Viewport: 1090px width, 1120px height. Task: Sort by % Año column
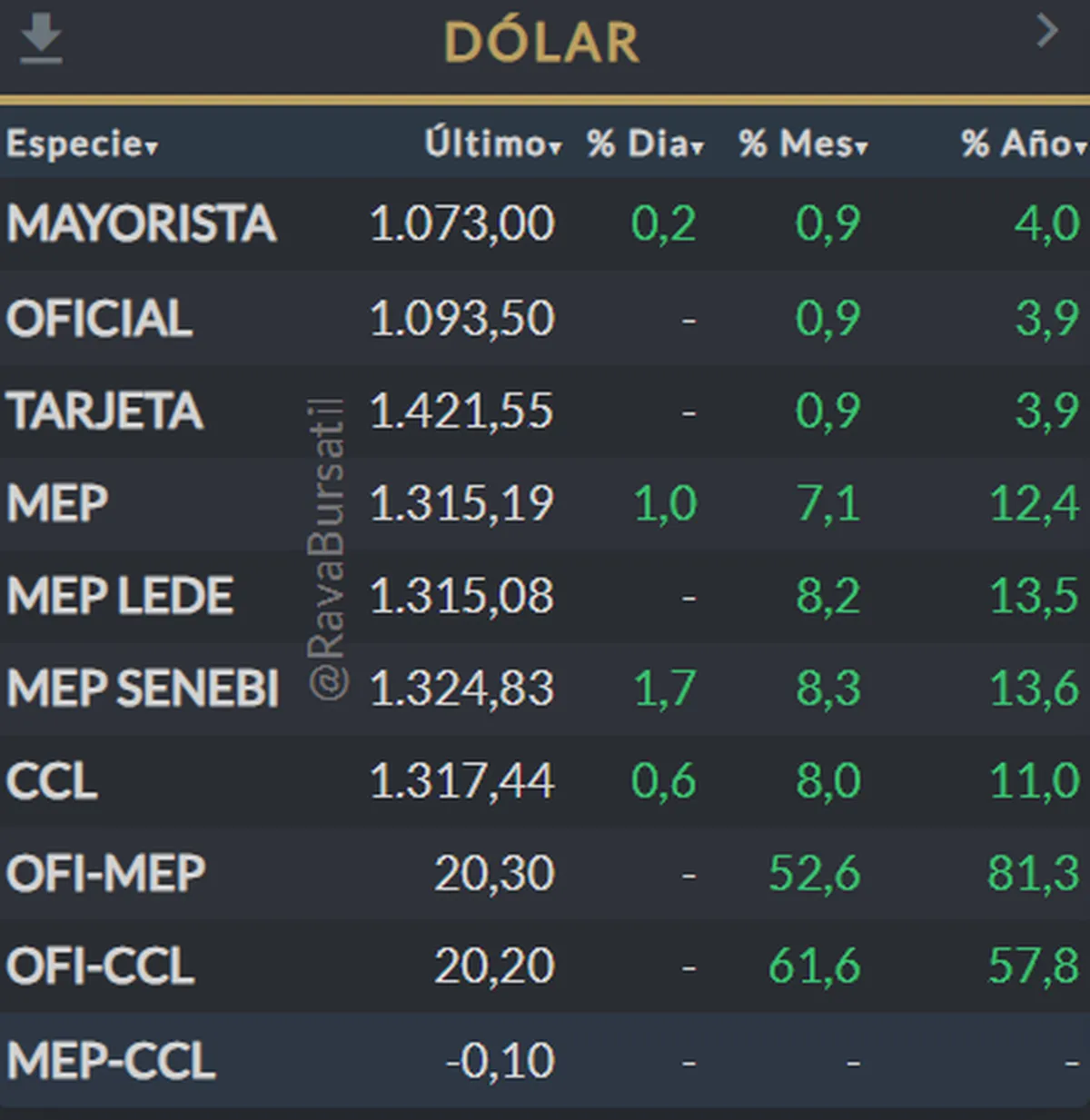coord(1024,144)
